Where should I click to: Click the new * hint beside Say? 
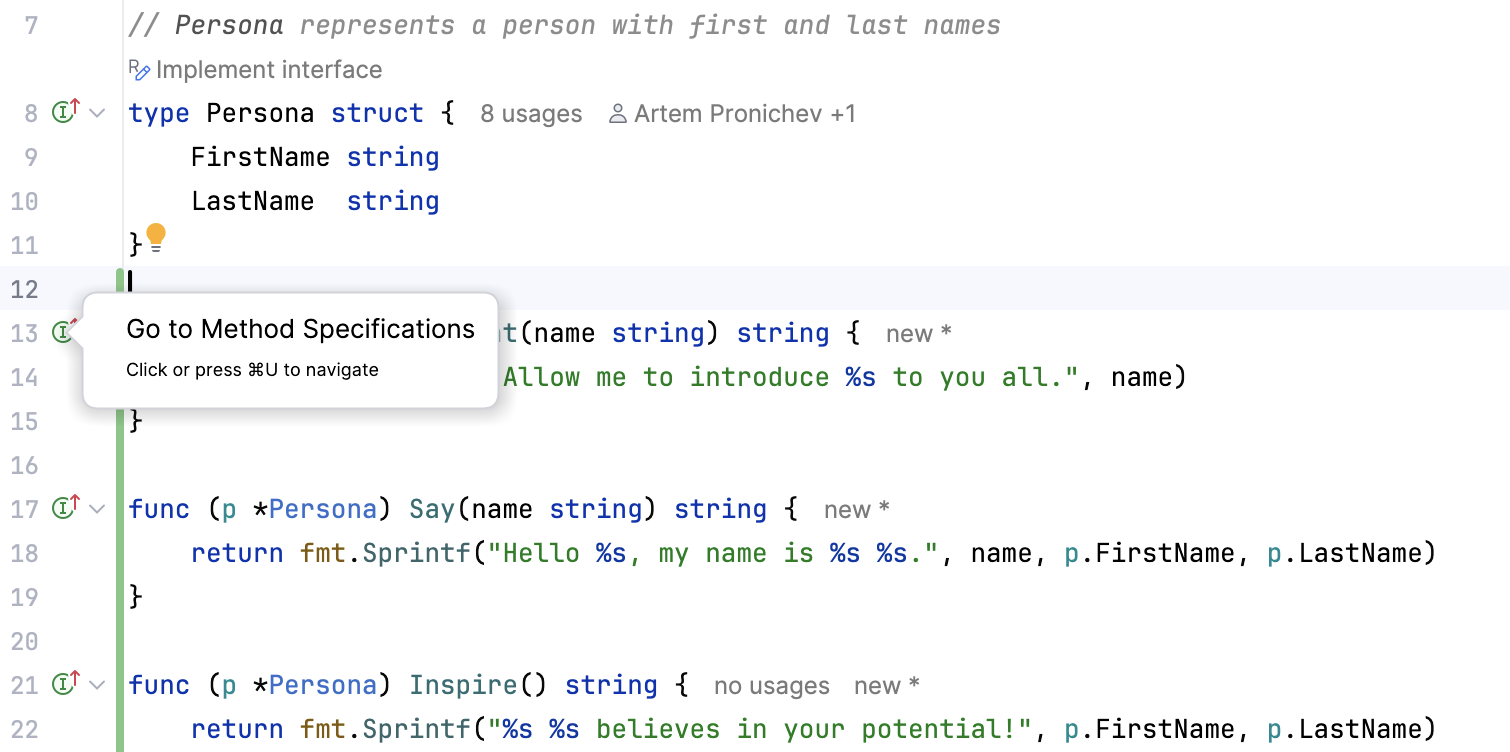(x=856, y=510)
